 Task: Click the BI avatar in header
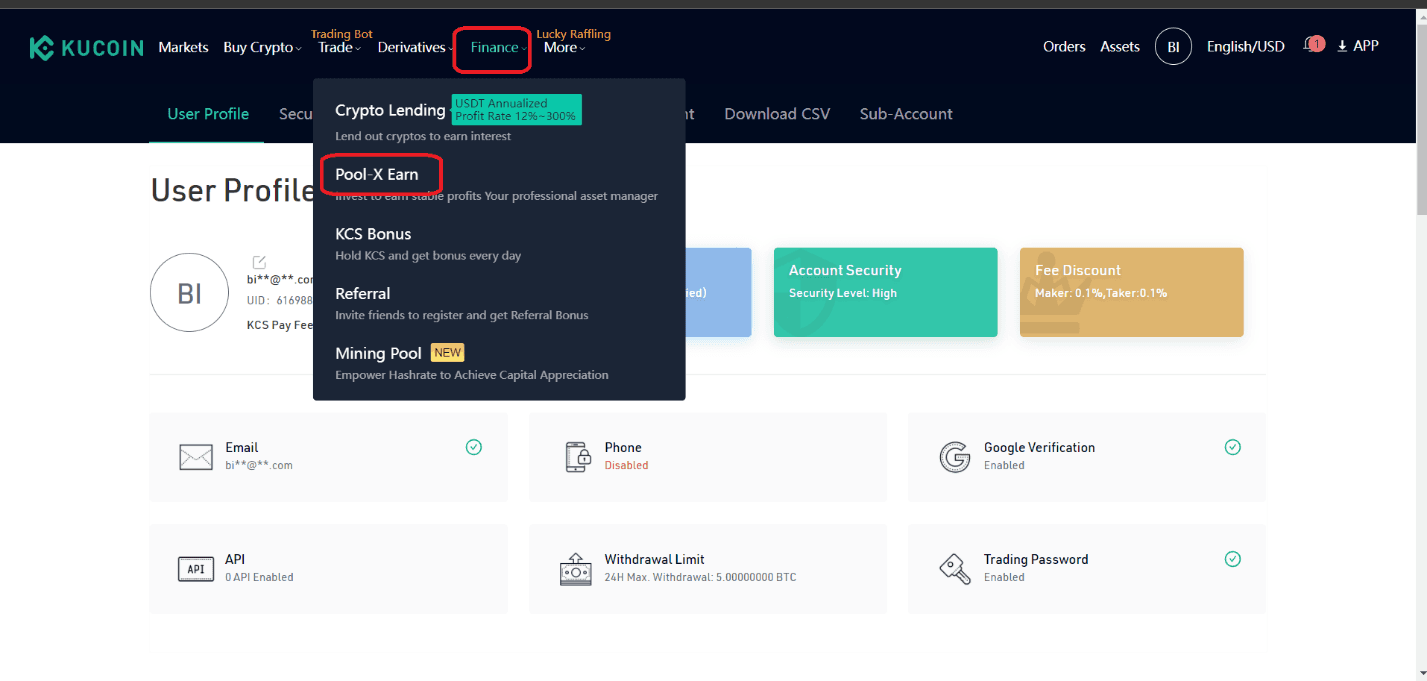(x=1173, y=47)
